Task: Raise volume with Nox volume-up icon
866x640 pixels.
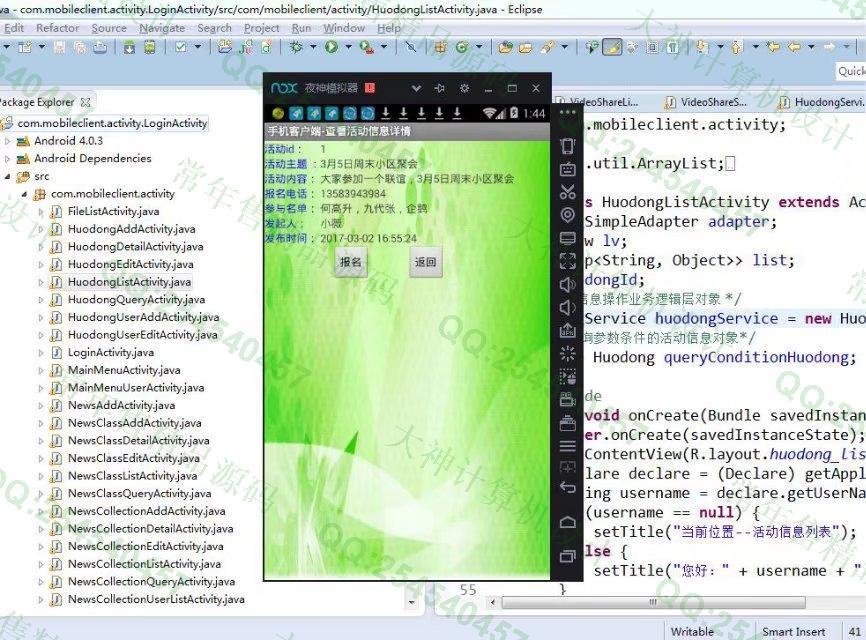Action: click(x=568, y=284)
